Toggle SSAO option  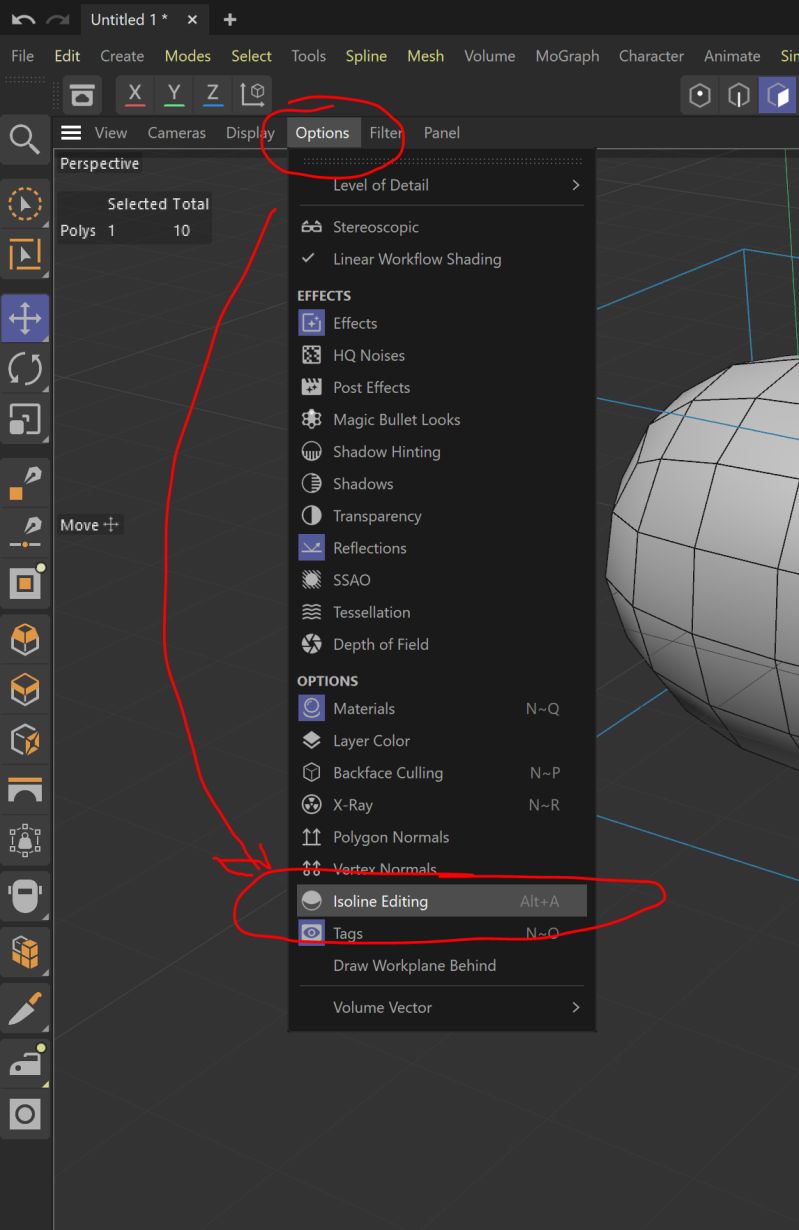click(441, 580)
